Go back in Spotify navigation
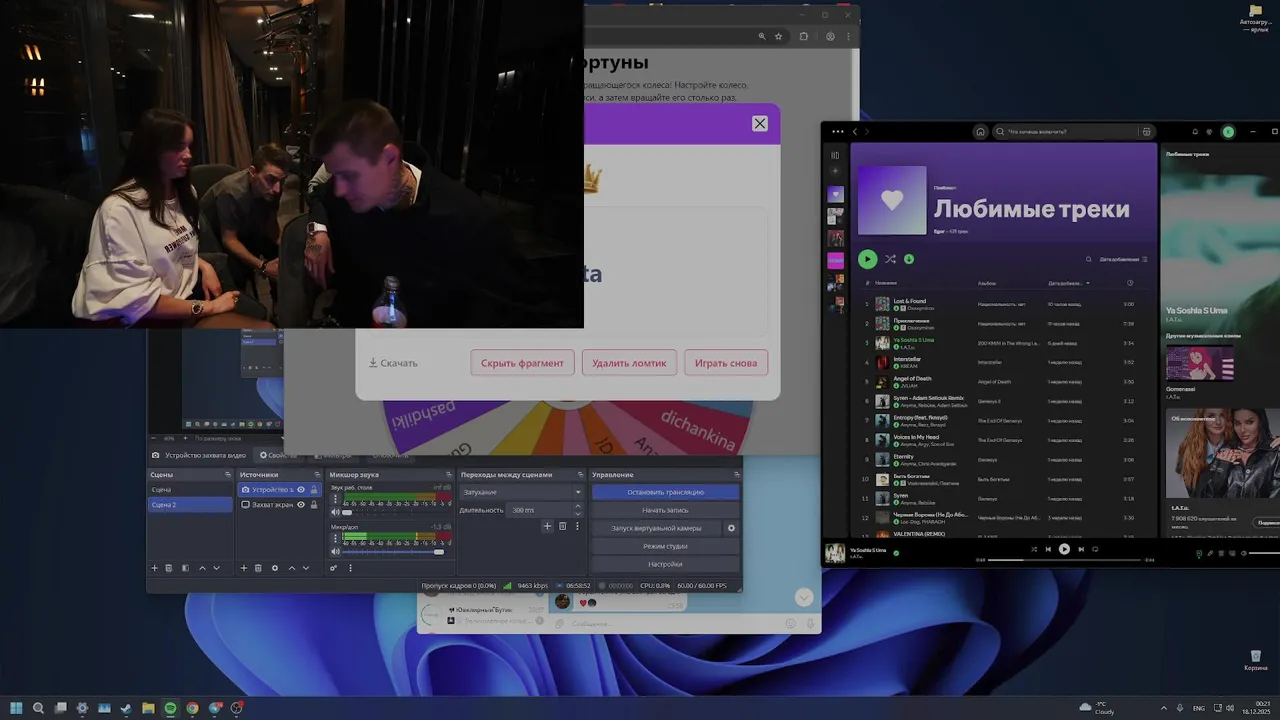1280x720 pixels. pyautogui.click(x=855, y=132)
